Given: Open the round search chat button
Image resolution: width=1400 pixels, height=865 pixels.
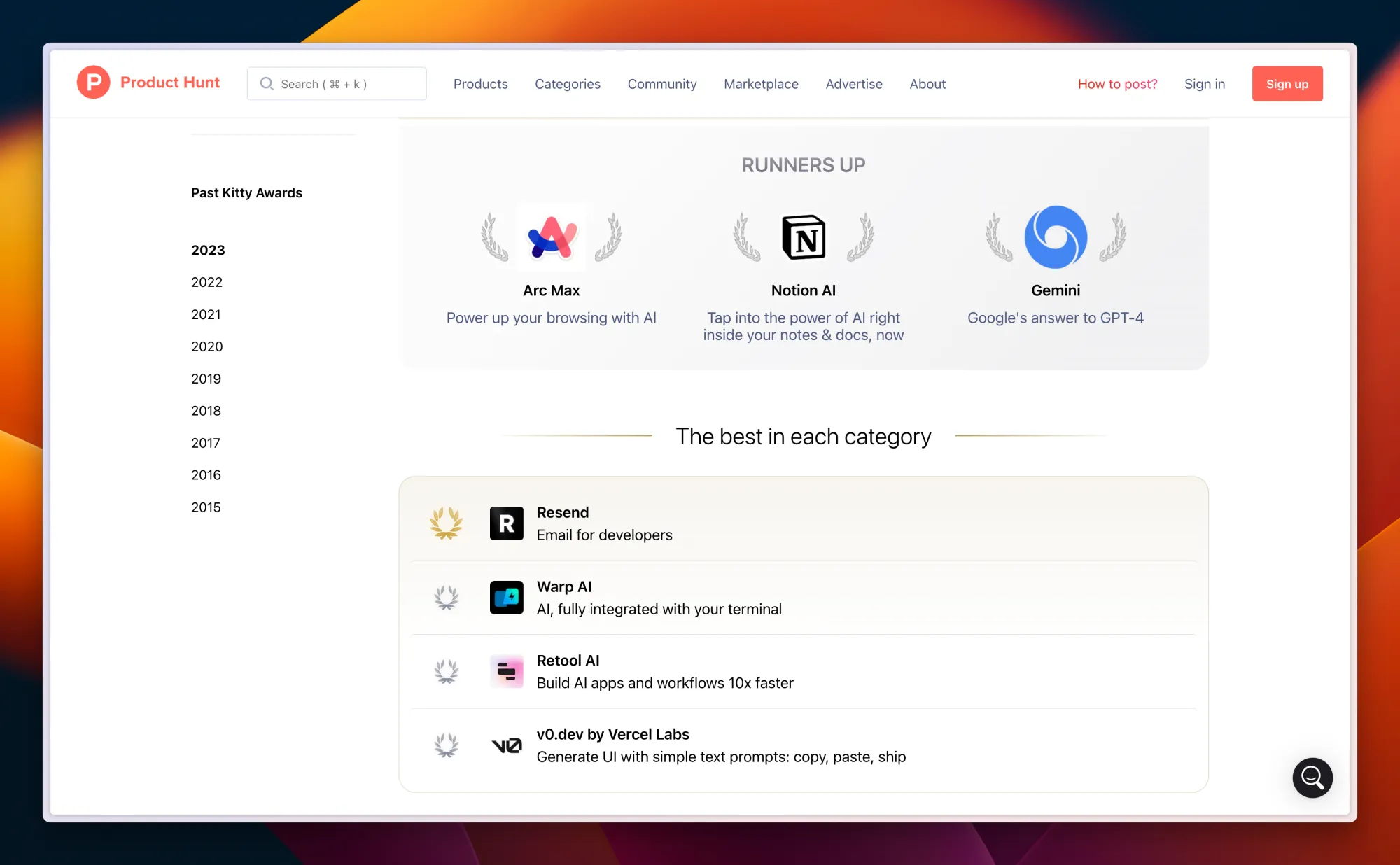Looking at the screenshot, I should pyautogui.click(x=1312, y=777).
